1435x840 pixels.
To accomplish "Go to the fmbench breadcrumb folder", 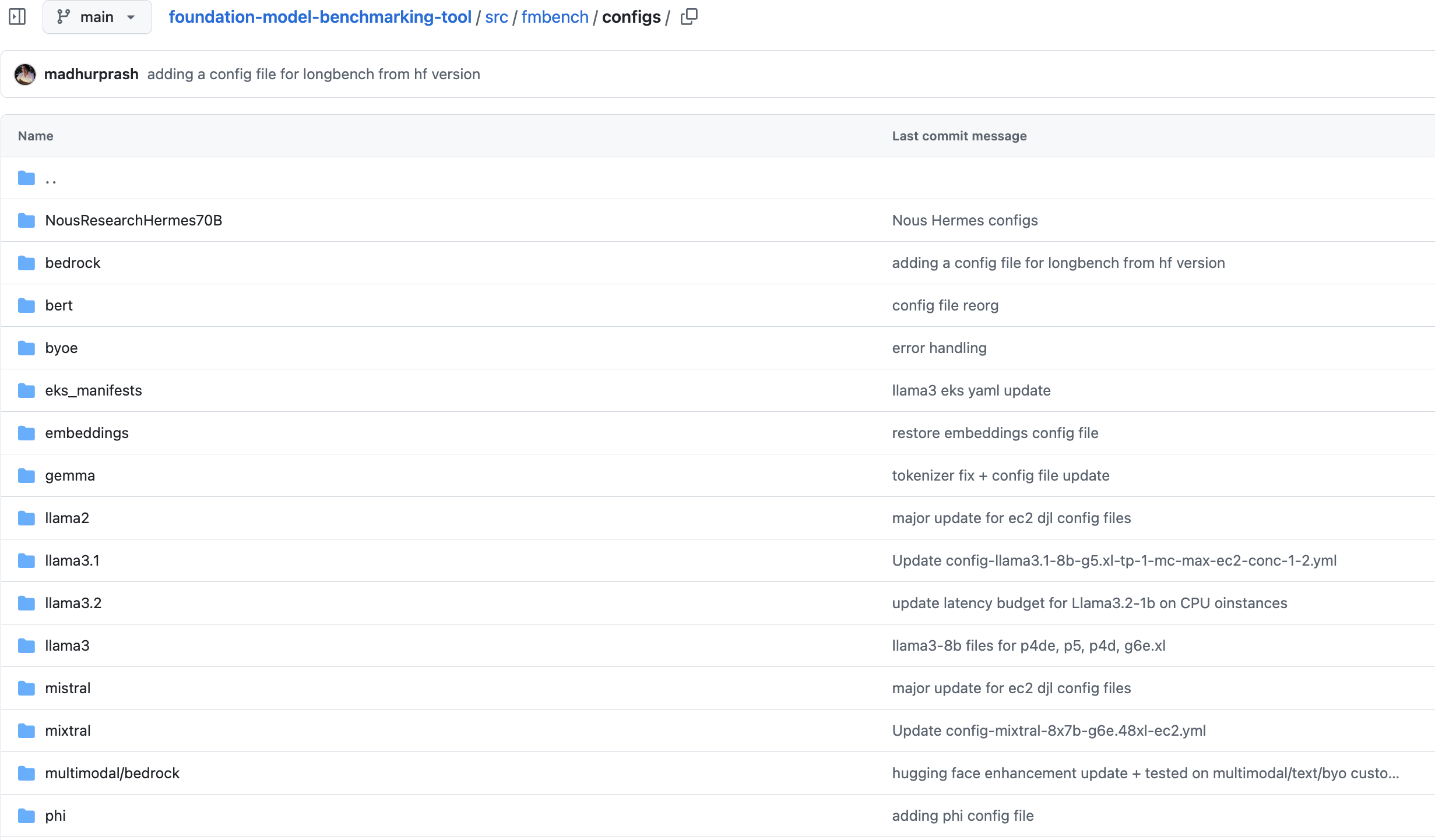I will [555, 17].
